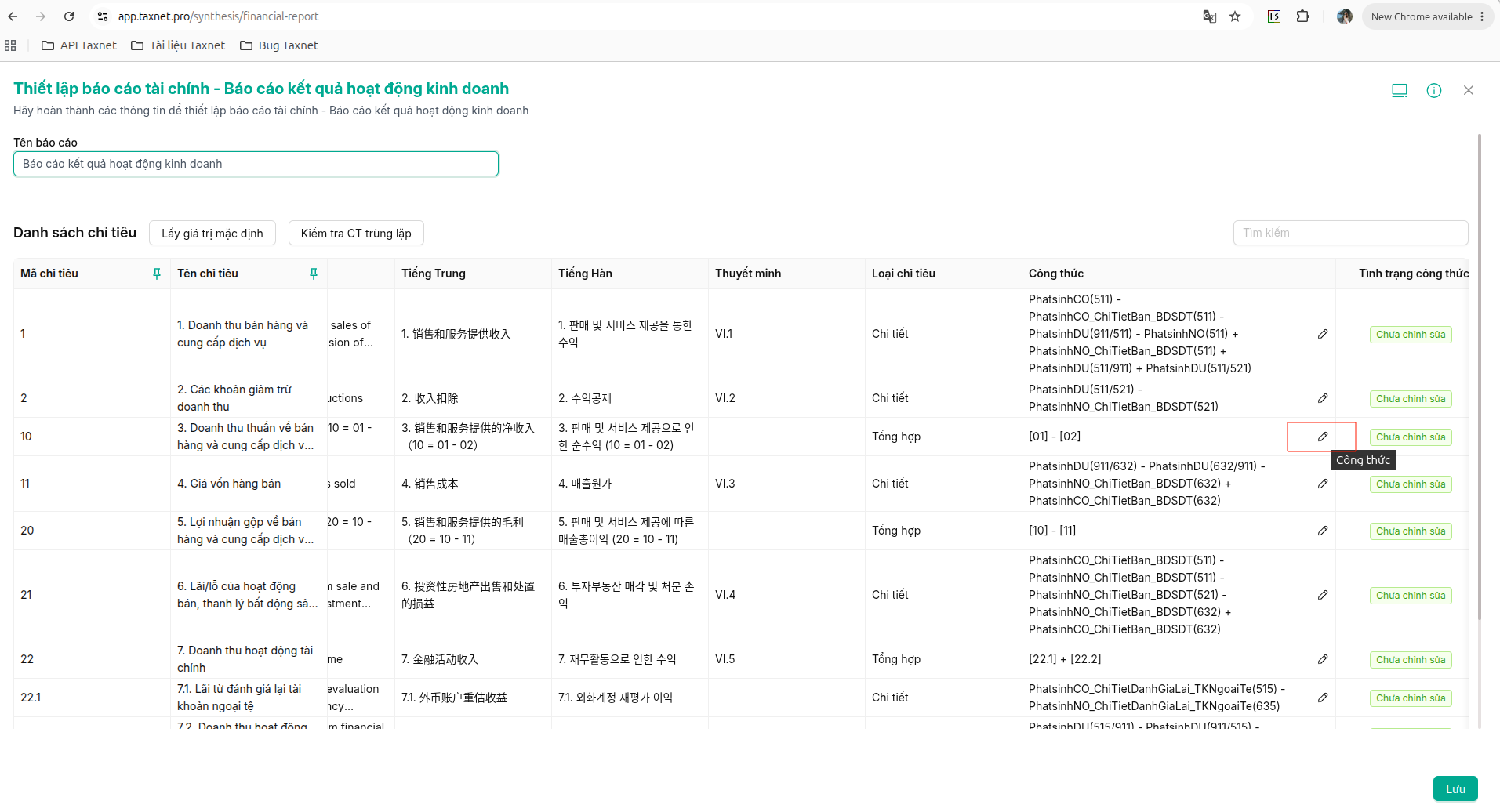Click the Tên báo cáo input field
This screenshot has width=1500, height=812.
click(x=256, y=164)
